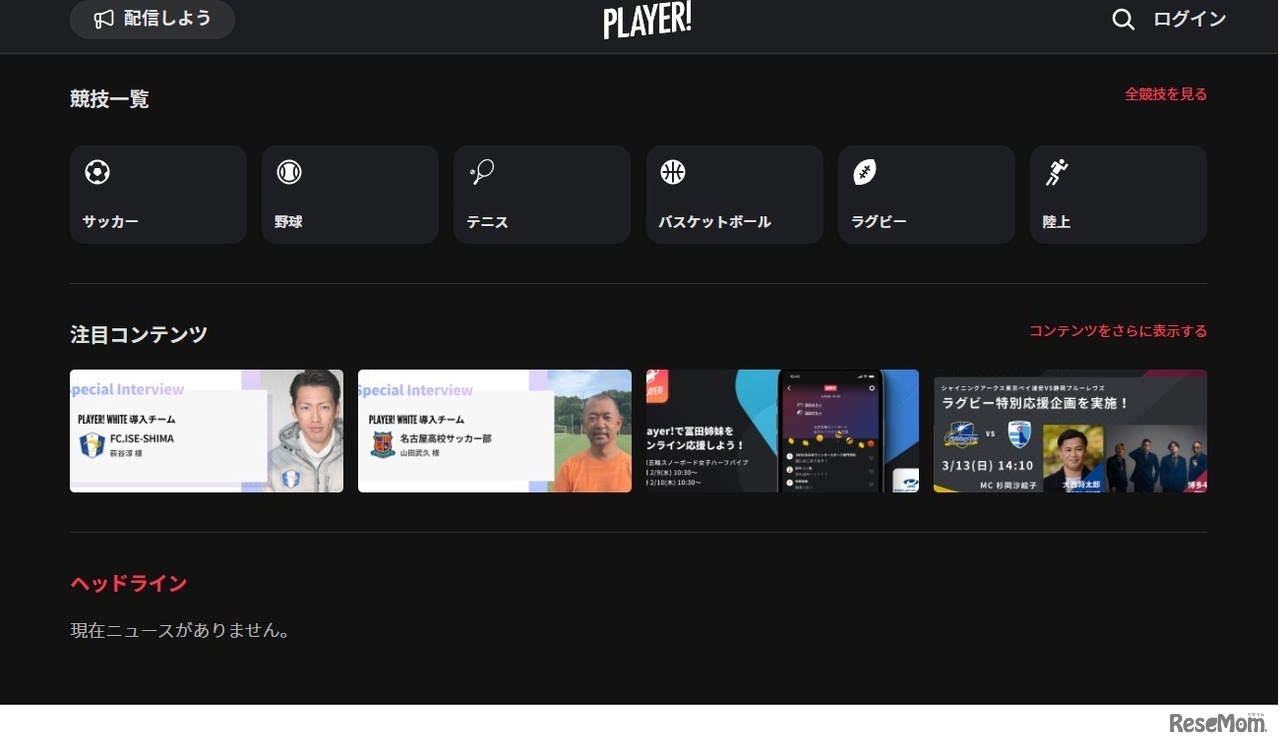Open コンテンツをさらに表示する link
1280x746 pixels.
click(1117, 330)
